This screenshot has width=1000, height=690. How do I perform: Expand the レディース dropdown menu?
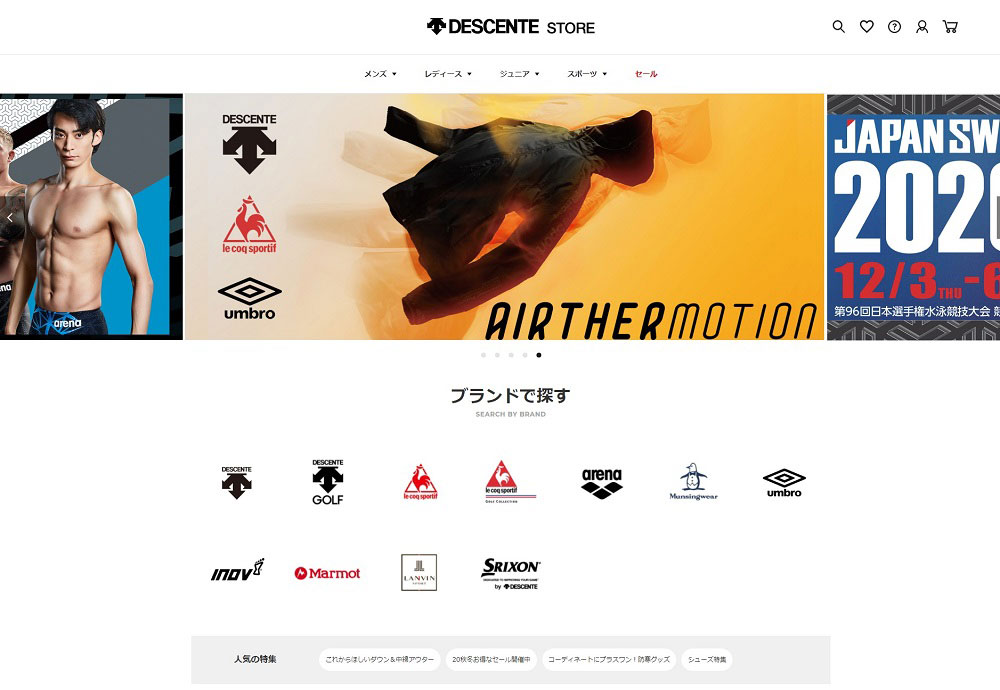click(448, 74)
